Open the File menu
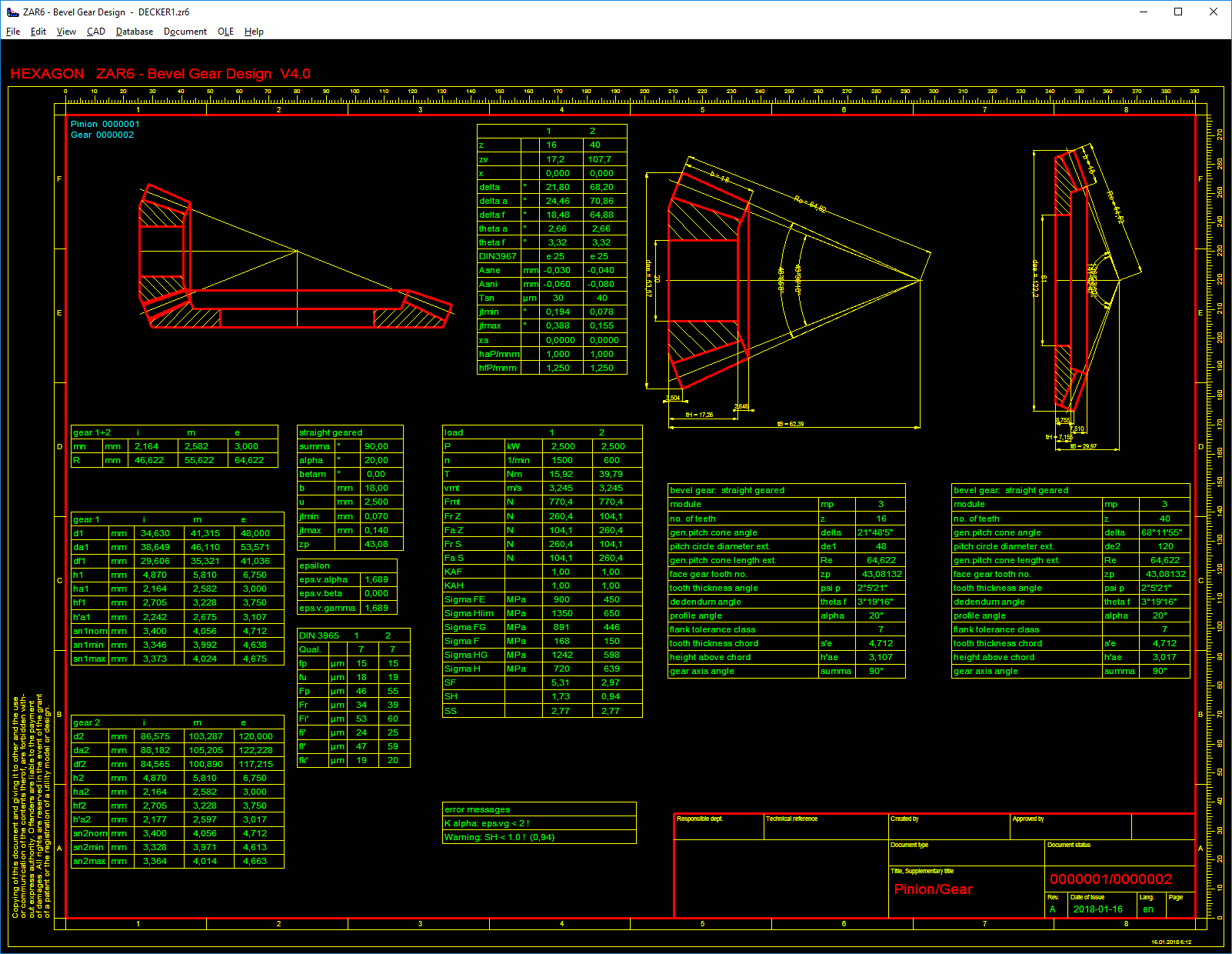Image resolution: width=1232 pixels, height=954 pixels. [x=13, y=32]
